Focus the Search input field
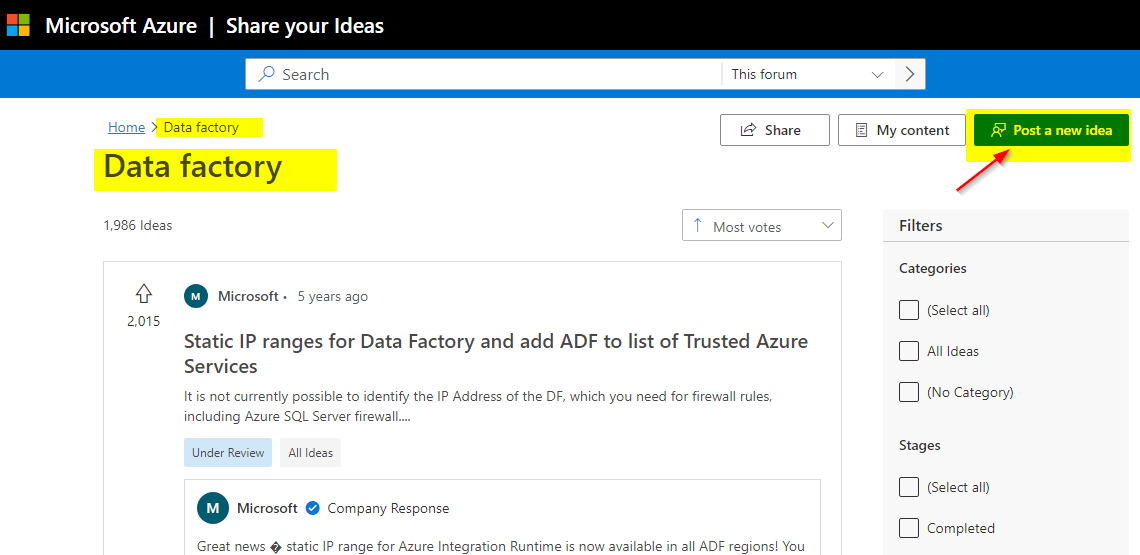 point(483,74)
